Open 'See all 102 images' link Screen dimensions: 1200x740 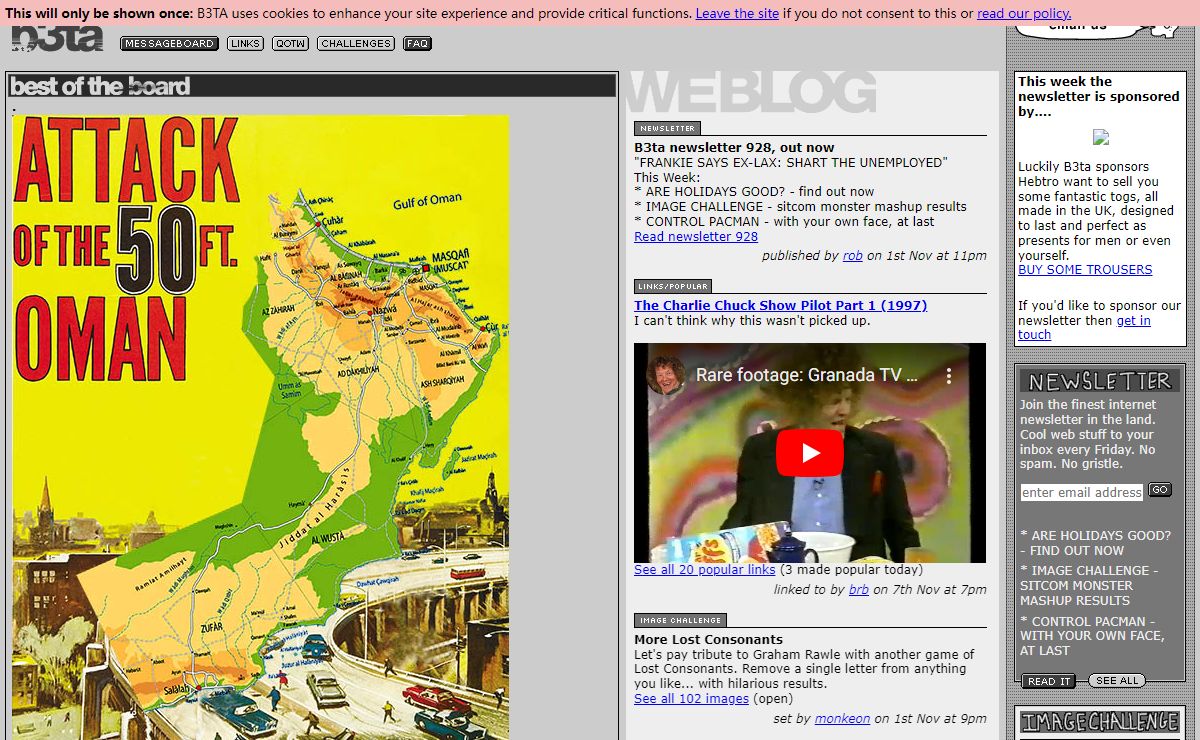tap(691, 699)
